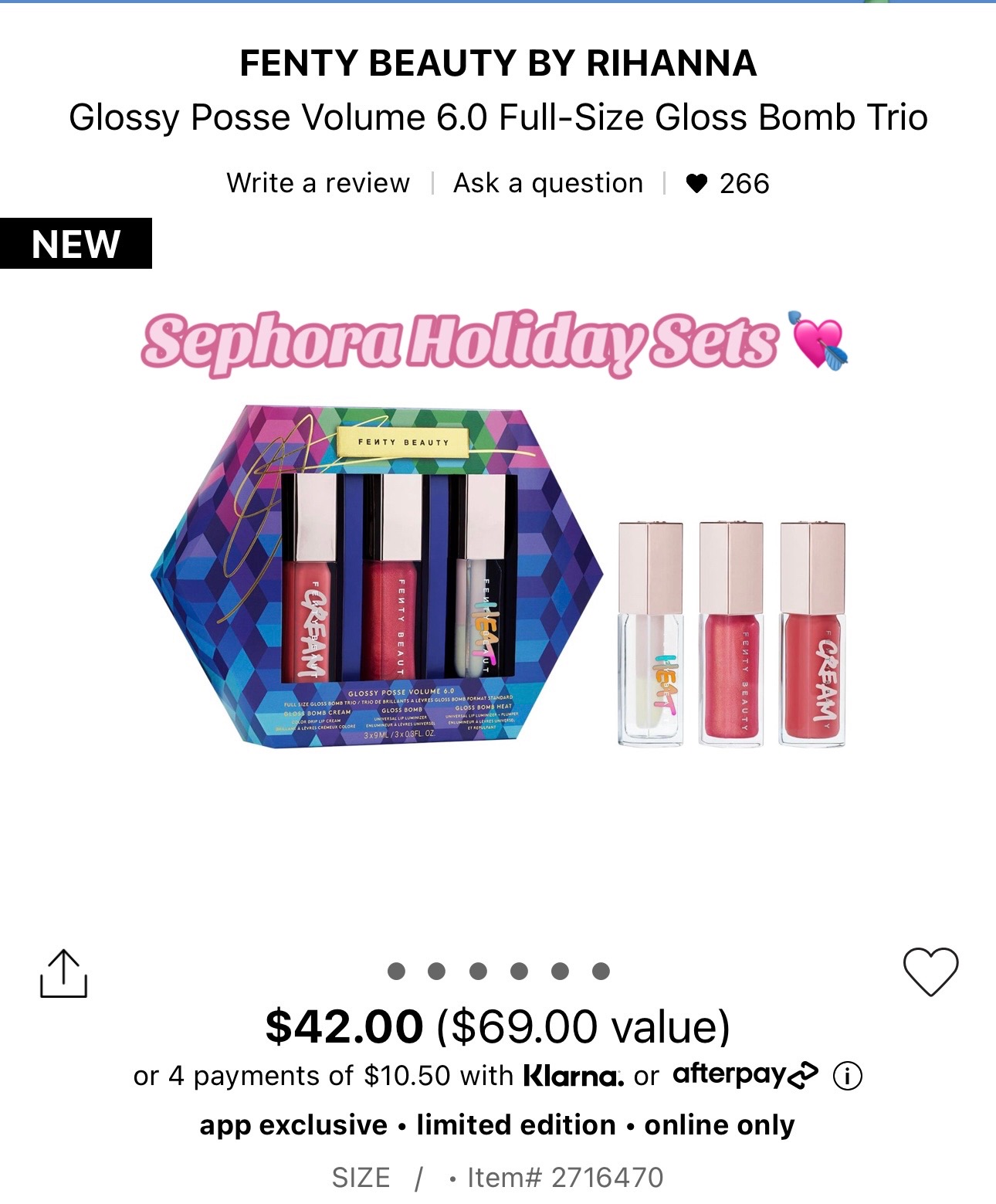Tap the share icon
The width and height of the screenshot is (996, 1204).
pos(63,973)
